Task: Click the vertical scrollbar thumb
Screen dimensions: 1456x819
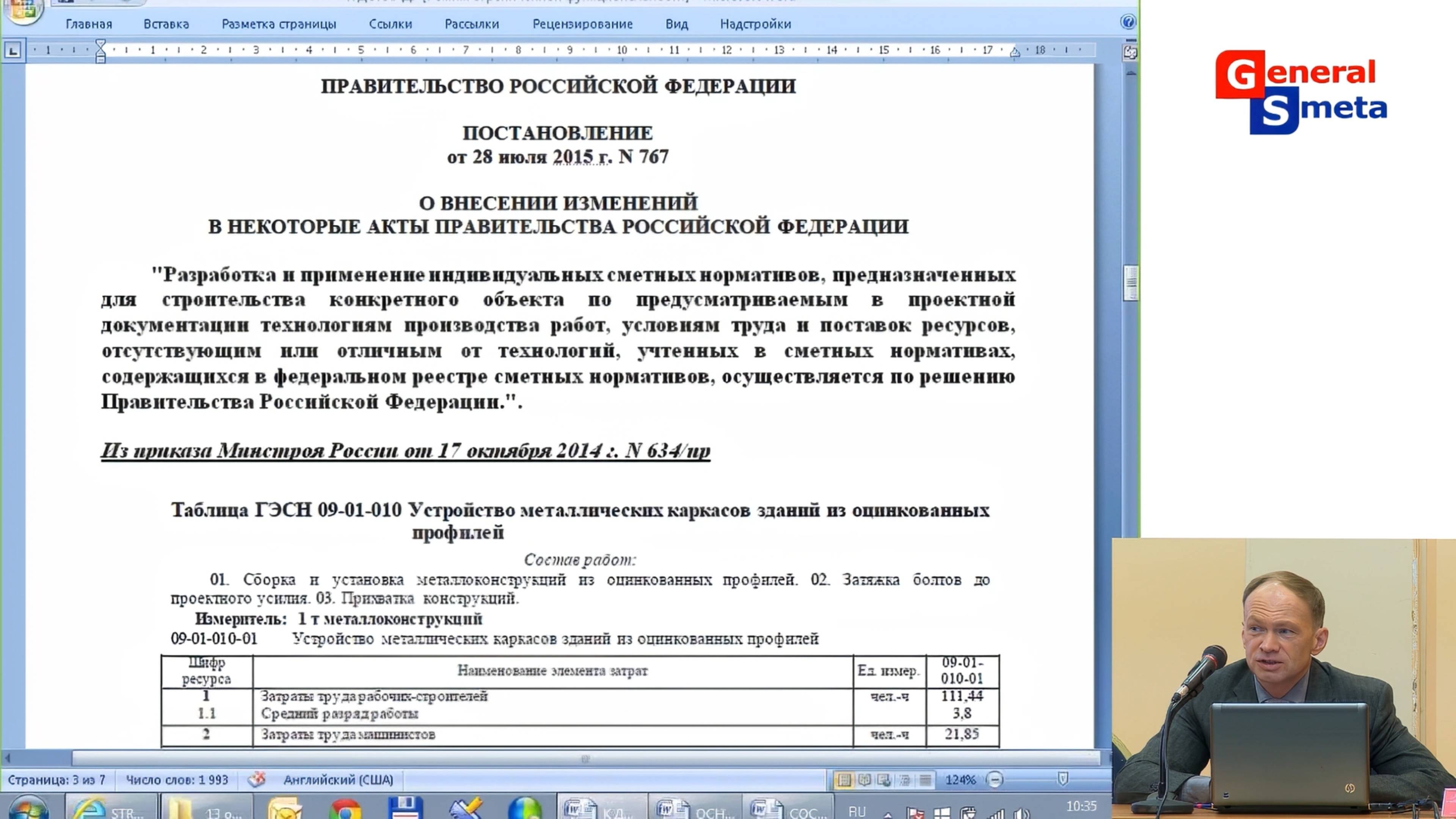Action: 1130,282
